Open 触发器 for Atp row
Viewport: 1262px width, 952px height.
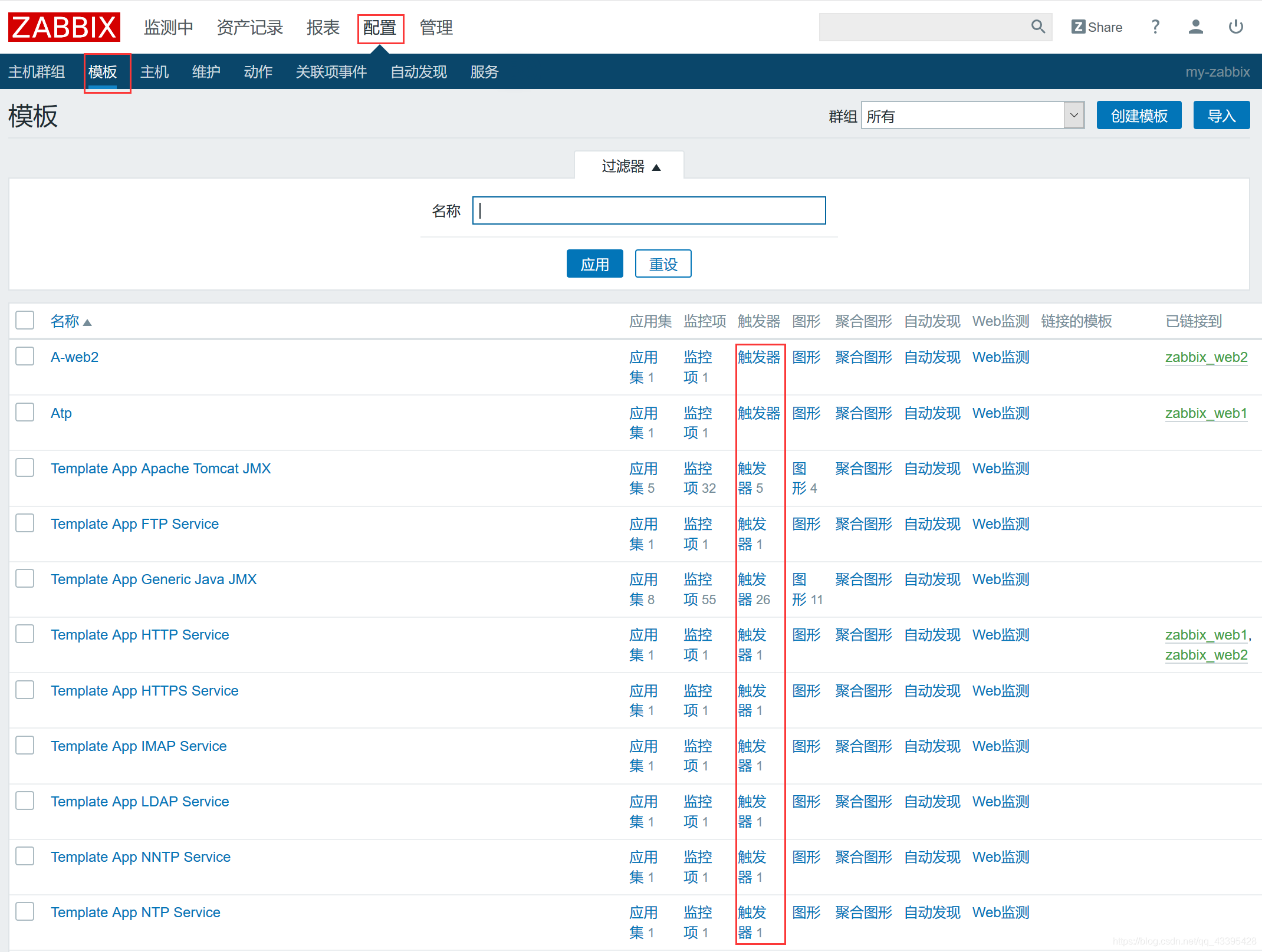759,413
